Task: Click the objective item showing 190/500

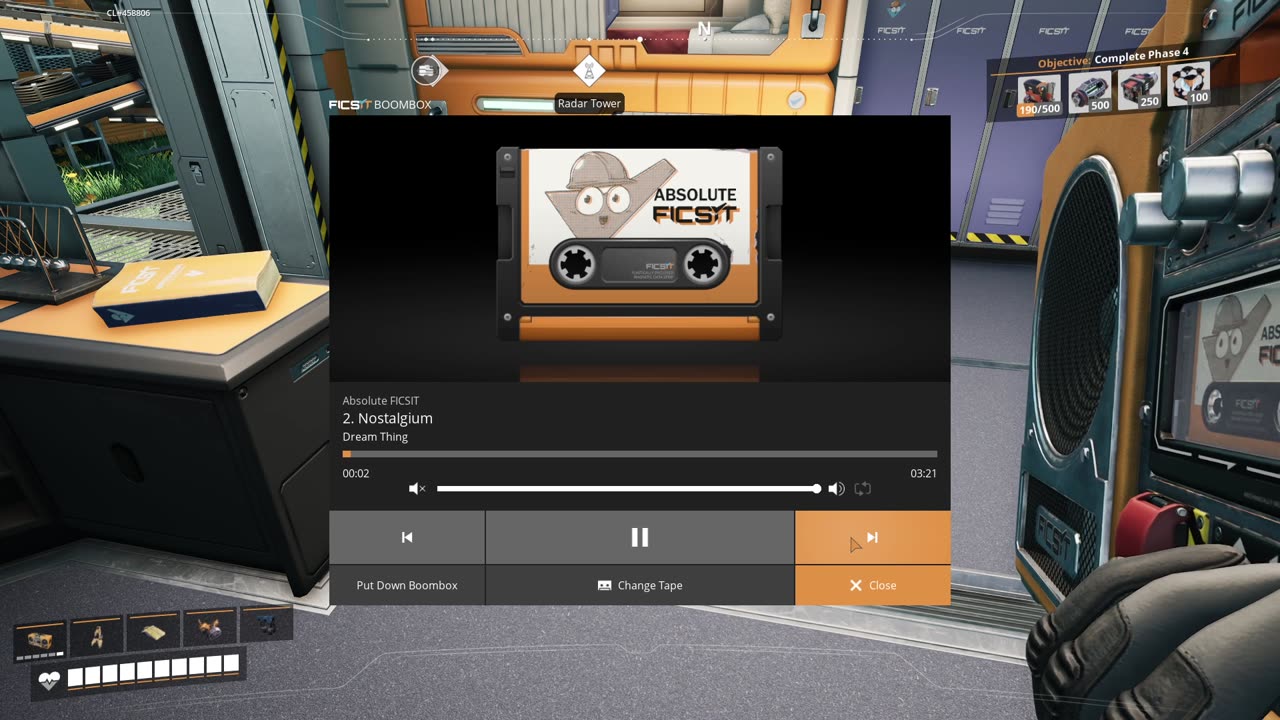Action: 1039,96
